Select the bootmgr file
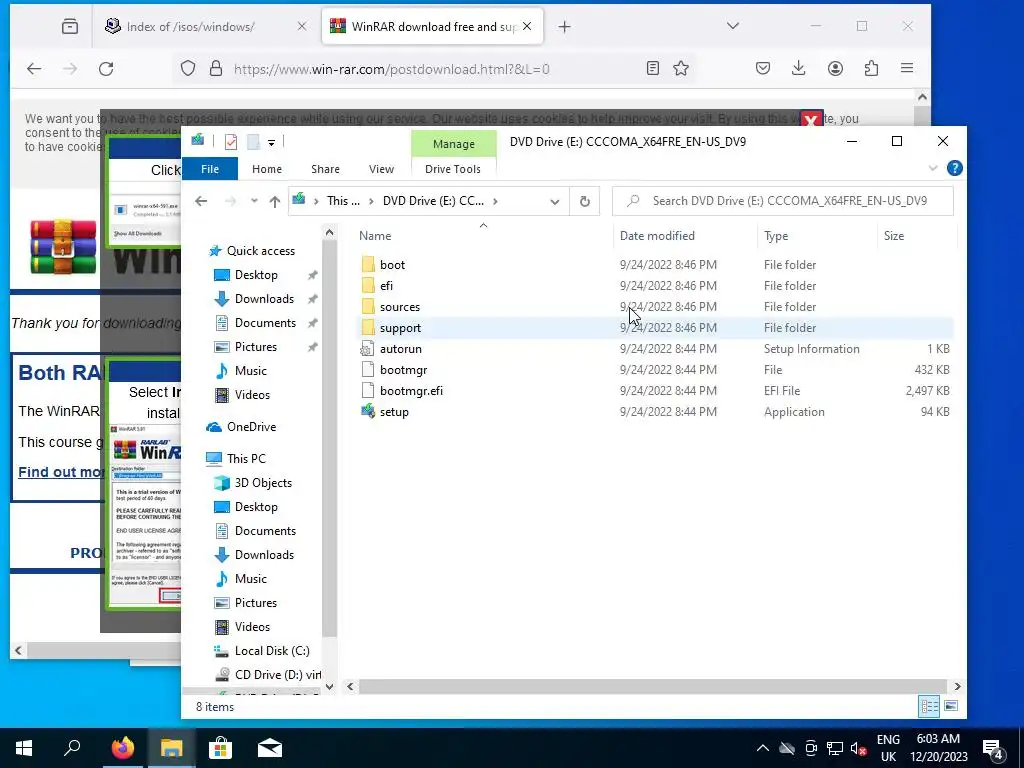Viewport: 1024px width, 768px height. click(403, 370)
